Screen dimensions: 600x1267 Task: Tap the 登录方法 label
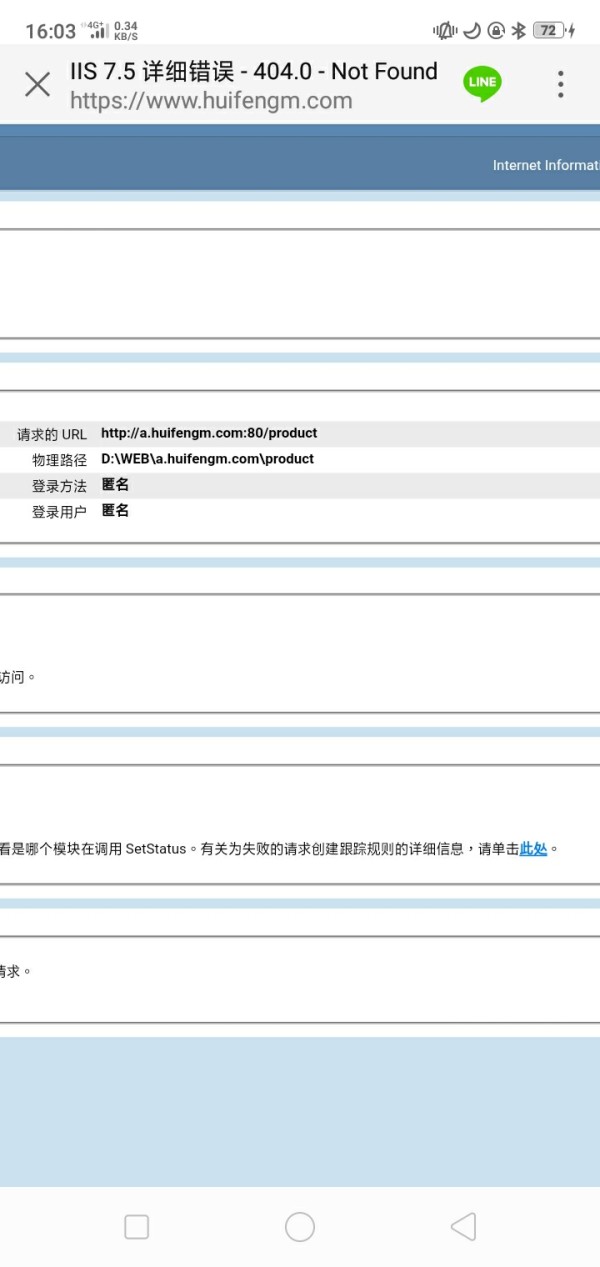[59, 486]
